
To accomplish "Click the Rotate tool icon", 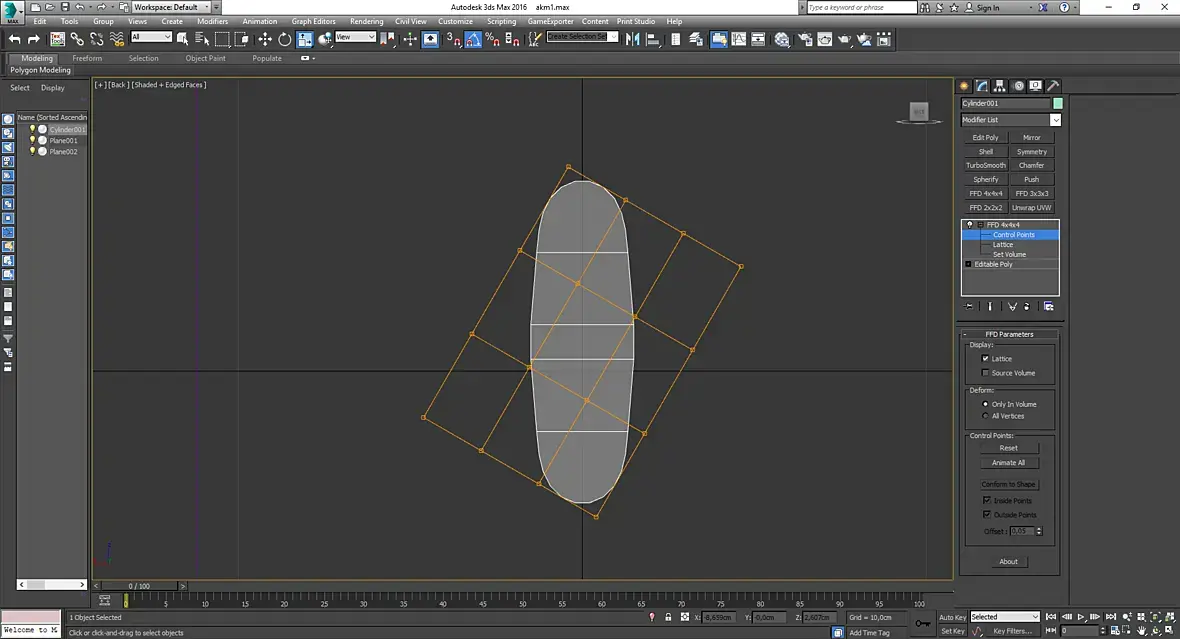I will (x=284, y=39).
